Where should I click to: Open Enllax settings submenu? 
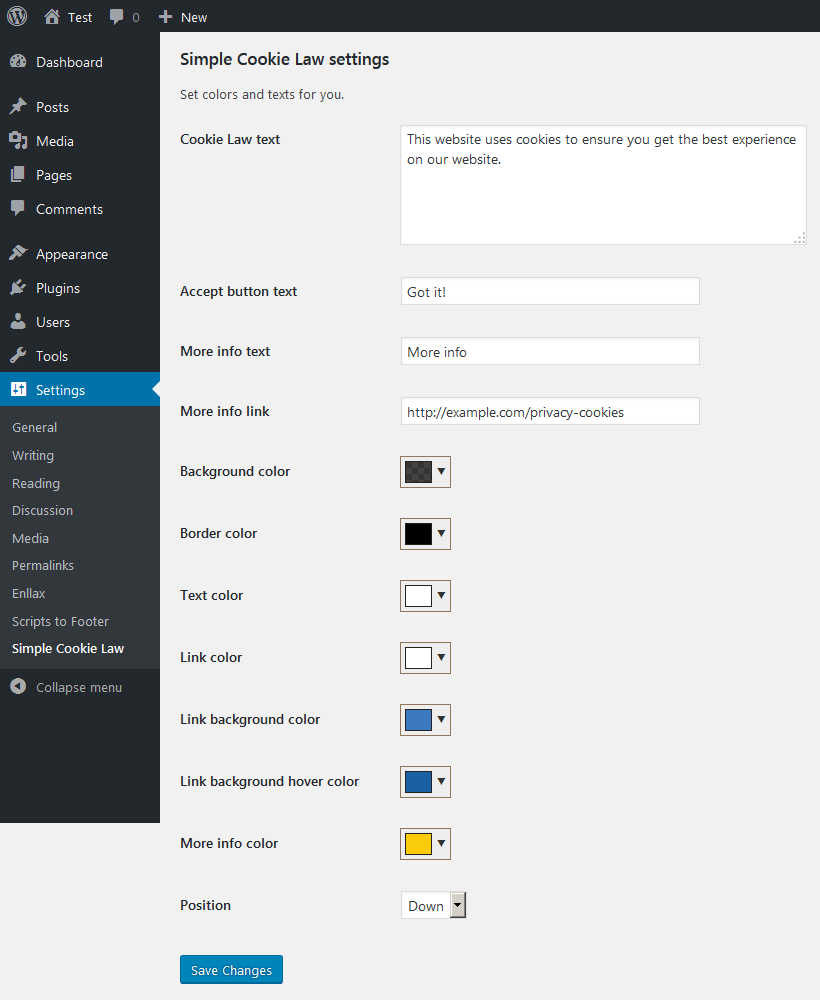click(x=29, y=593)
